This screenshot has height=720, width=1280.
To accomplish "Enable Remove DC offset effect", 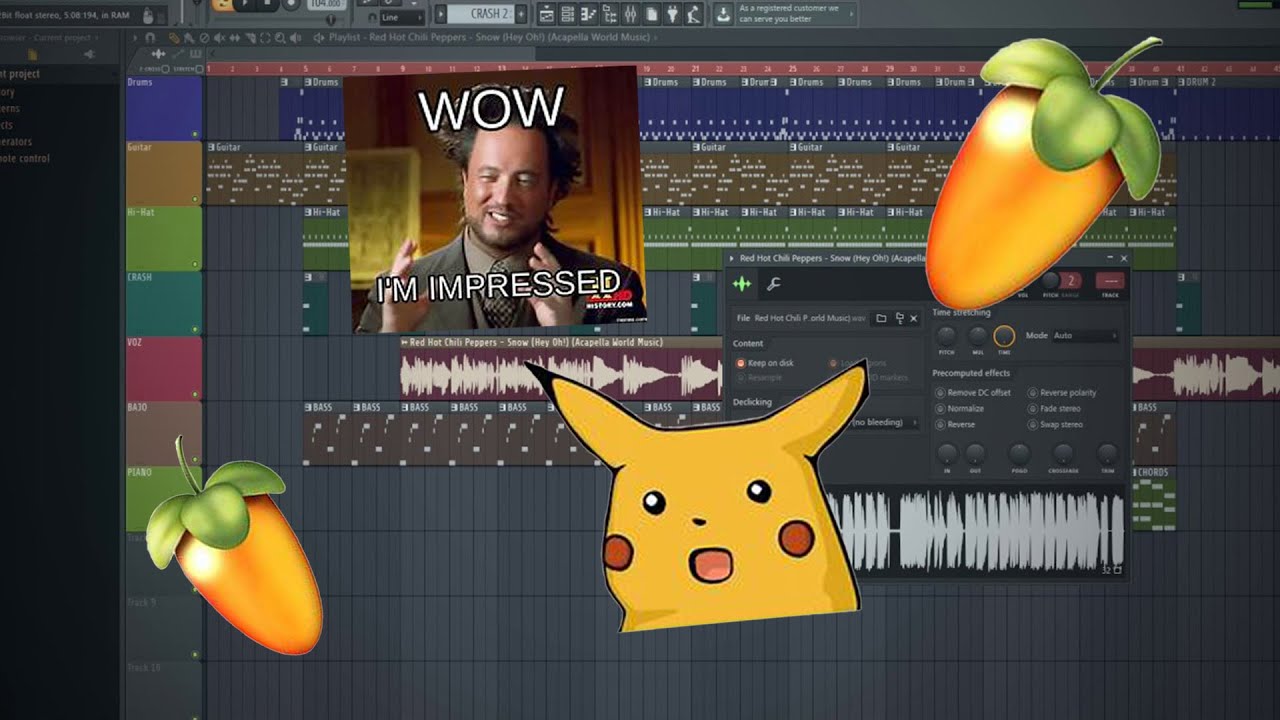I will tap(974, 393).
